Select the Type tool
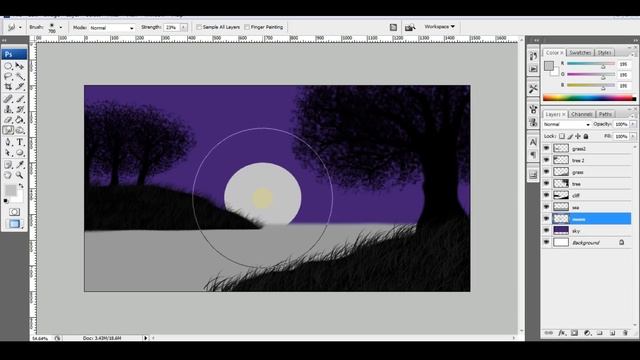640x360 pixels. click(20, 142)
